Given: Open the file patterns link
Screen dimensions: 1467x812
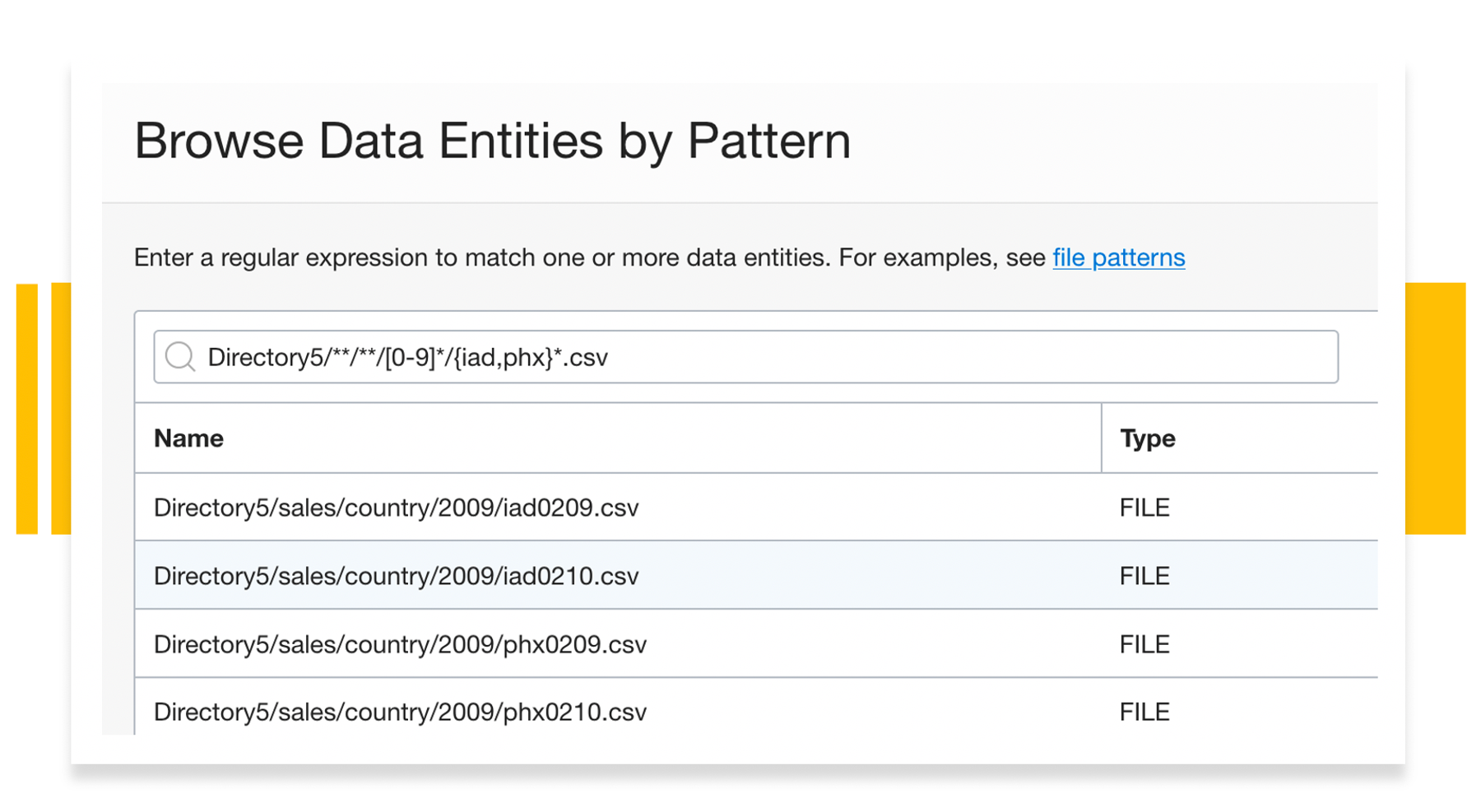Looking at the screenshot, I should tap(1117, 258).
